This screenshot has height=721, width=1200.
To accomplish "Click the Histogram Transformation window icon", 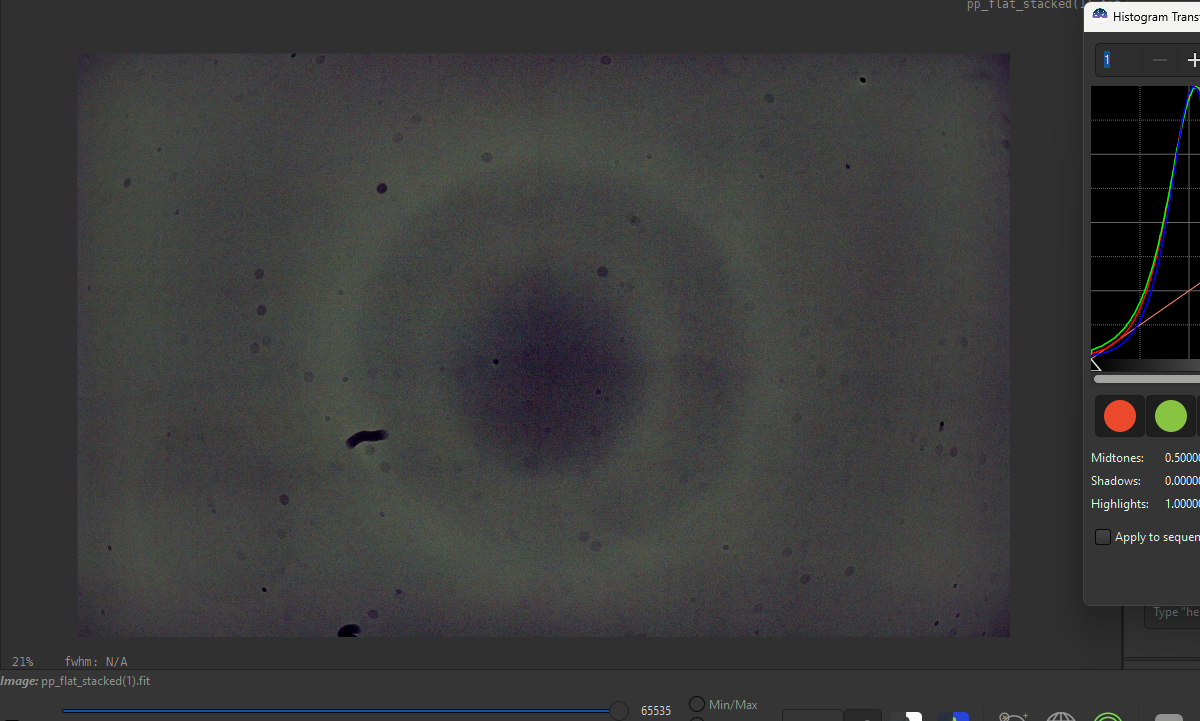I will coord(1100,16).
